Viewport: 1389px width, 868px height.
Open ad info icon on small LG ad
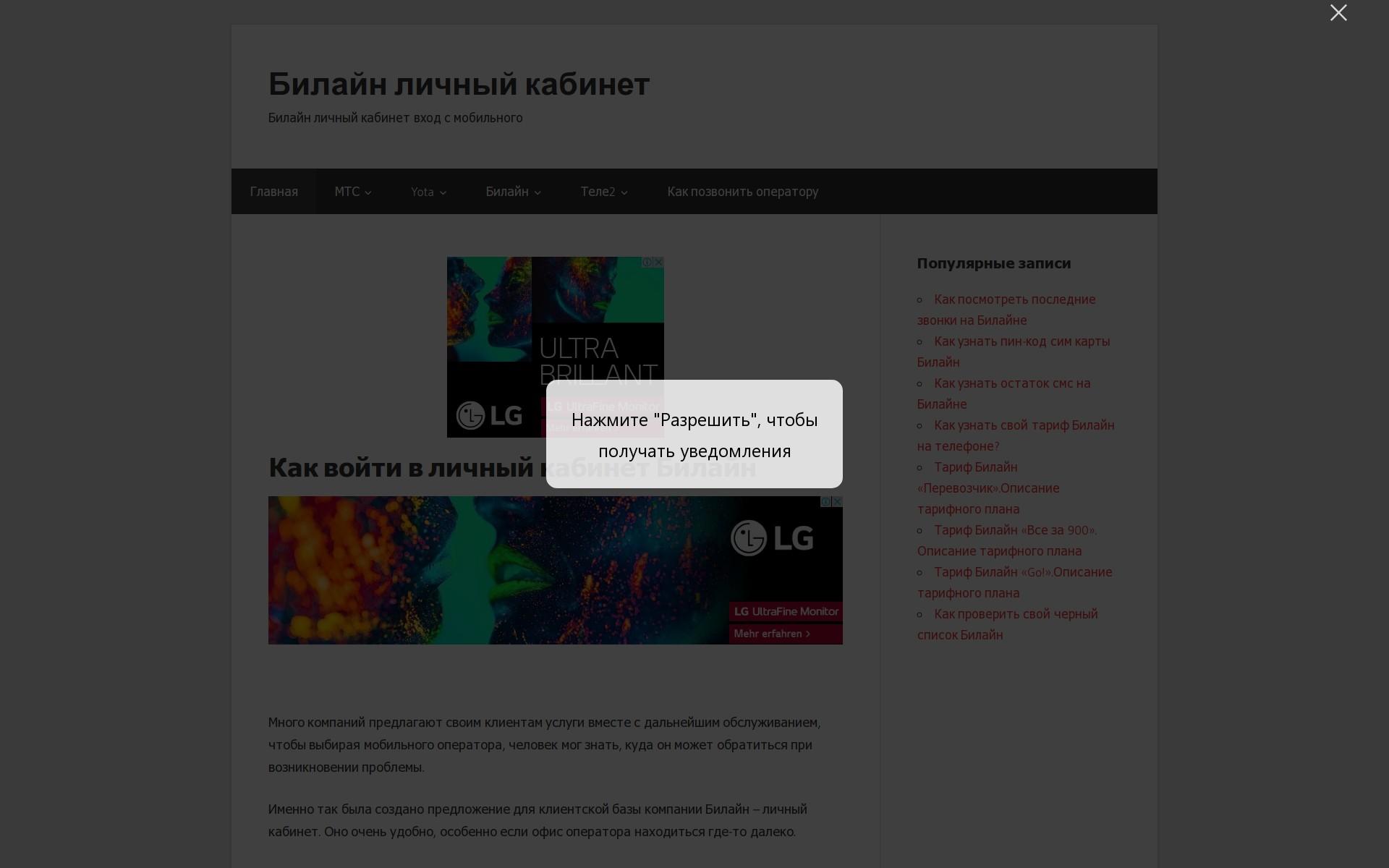[647, 262]
